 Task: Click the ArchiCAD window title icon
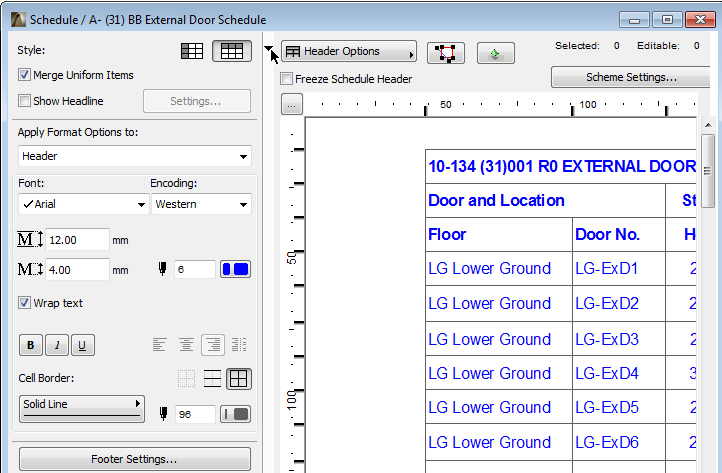(18, 20)
